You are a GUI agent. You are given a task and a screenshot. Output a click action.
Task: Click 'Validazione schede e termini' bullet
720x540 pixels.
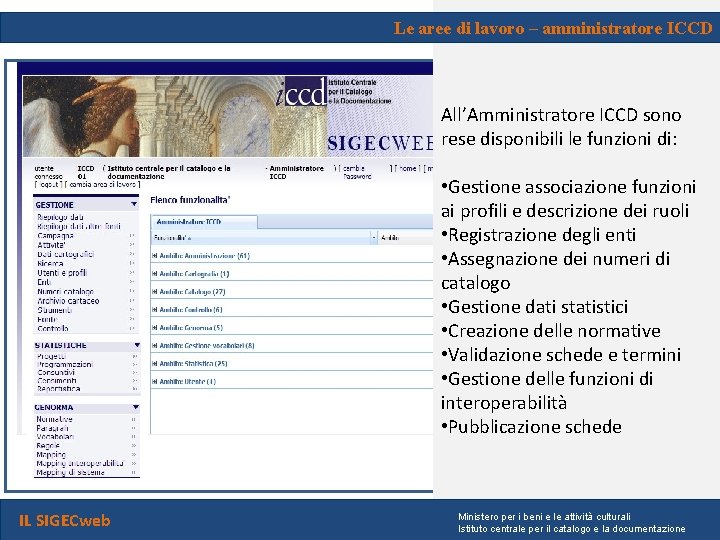561,354
